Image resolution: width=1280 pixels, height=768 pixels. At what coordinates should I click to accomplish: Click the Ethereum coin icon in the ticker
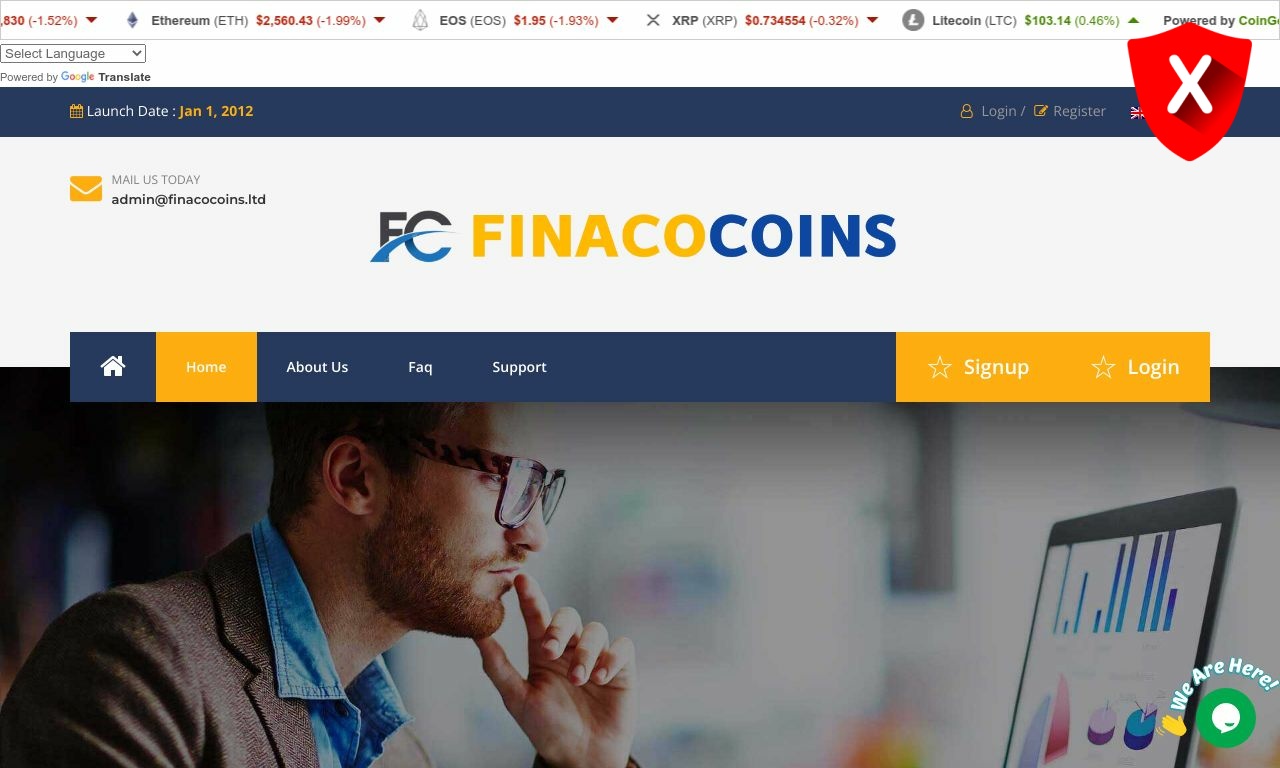click(132, 20)
